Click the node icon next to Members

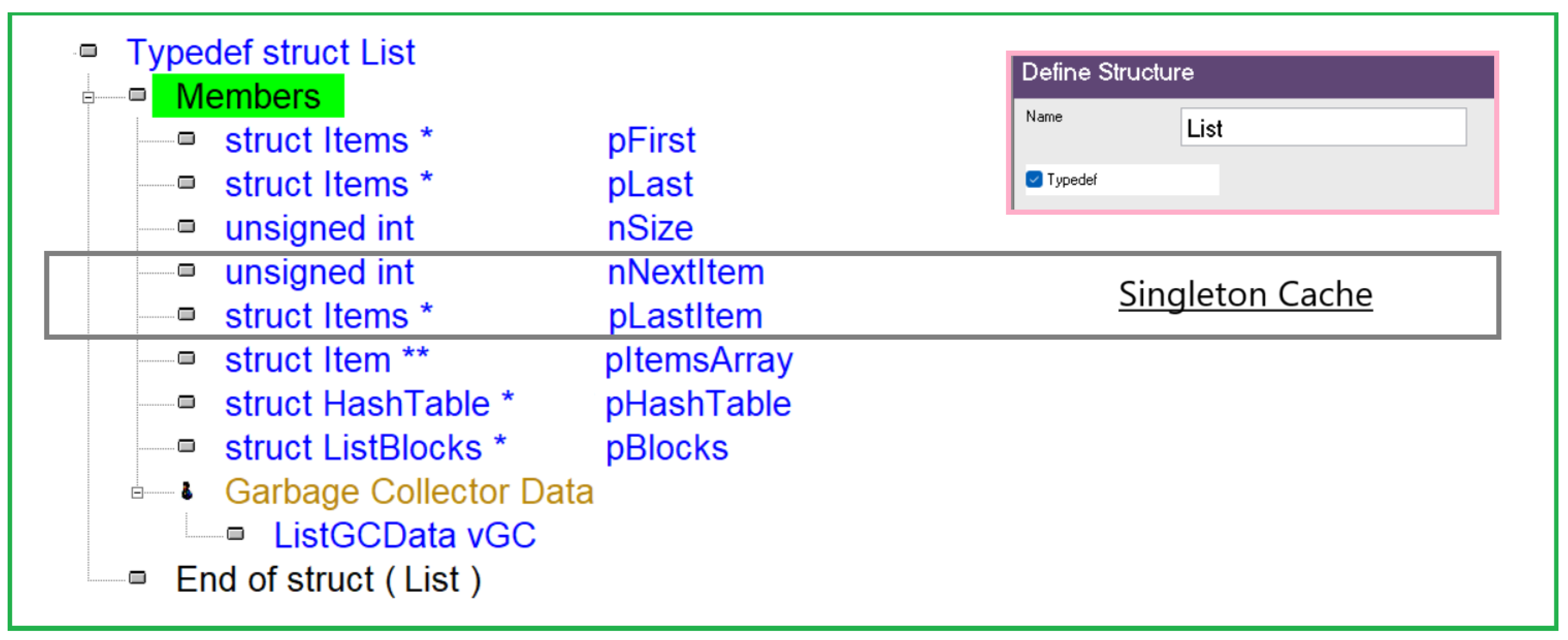click(x=138, y=95)
